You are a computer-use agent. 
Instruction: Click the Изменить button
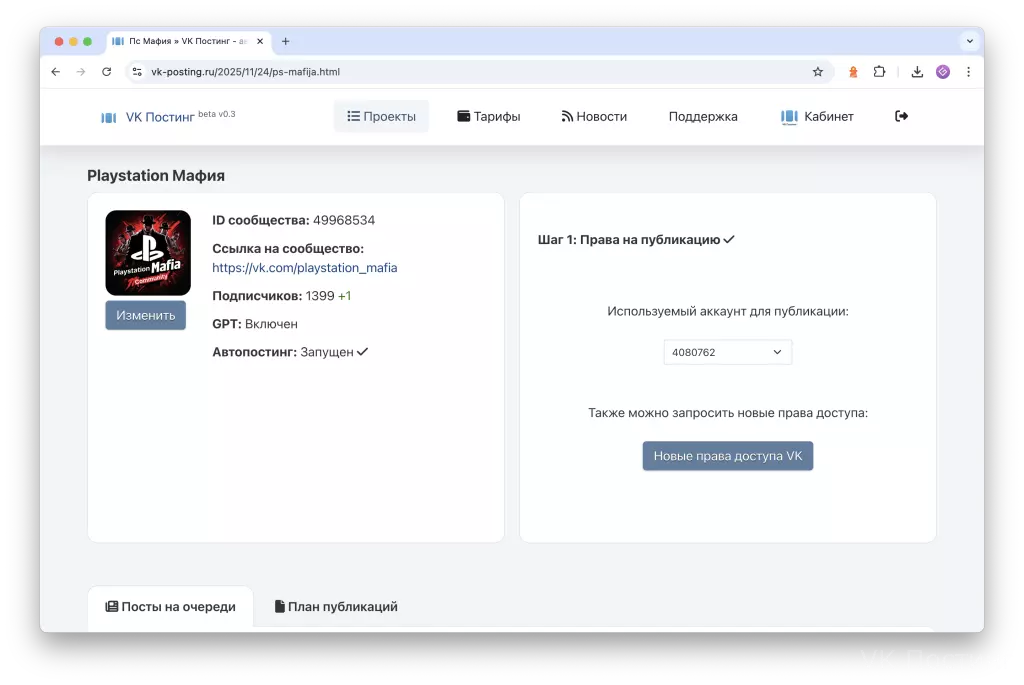(x=146, y=315)
